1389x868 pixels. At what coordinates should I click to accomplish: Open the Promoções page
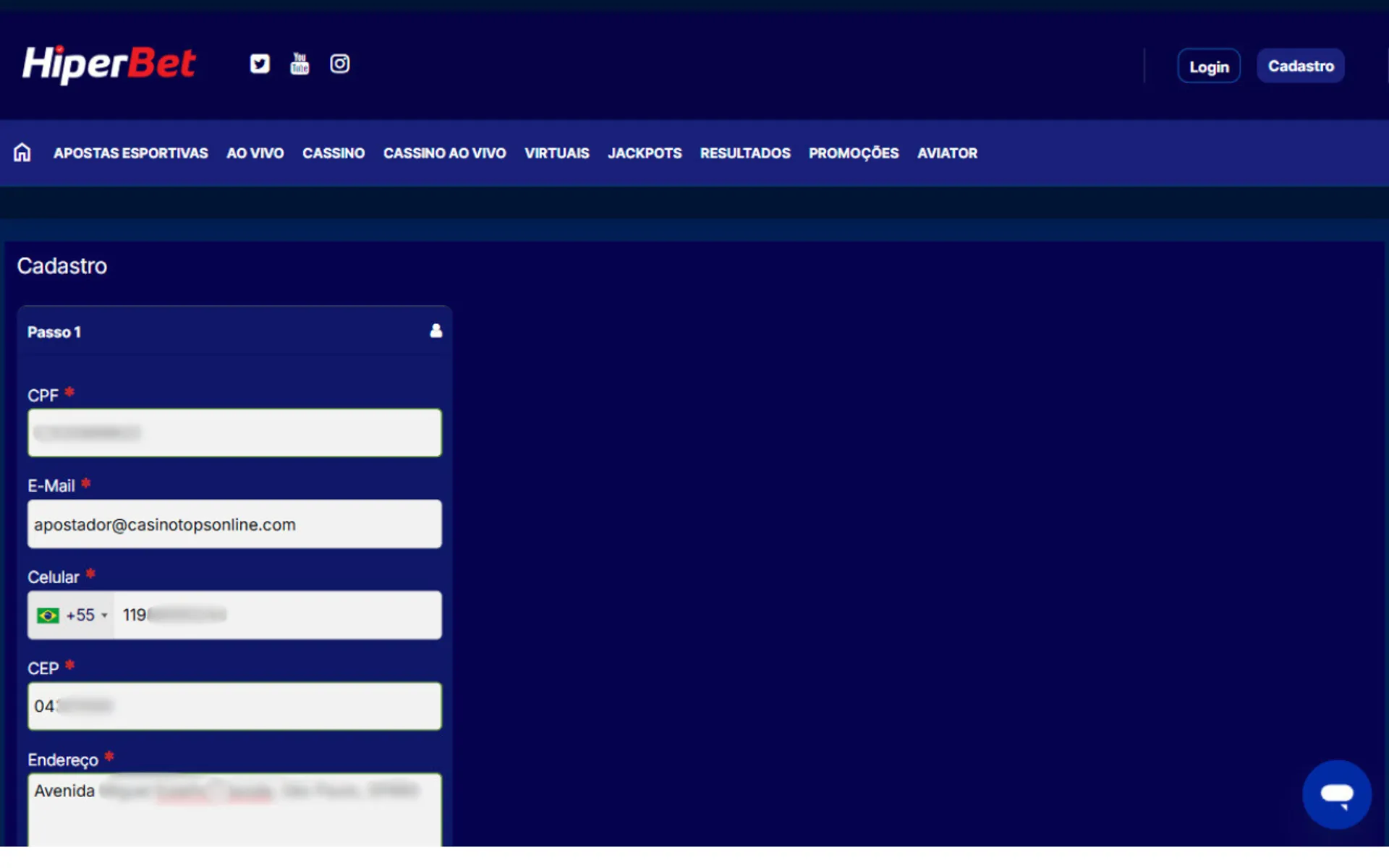click(x=853, y=153)
